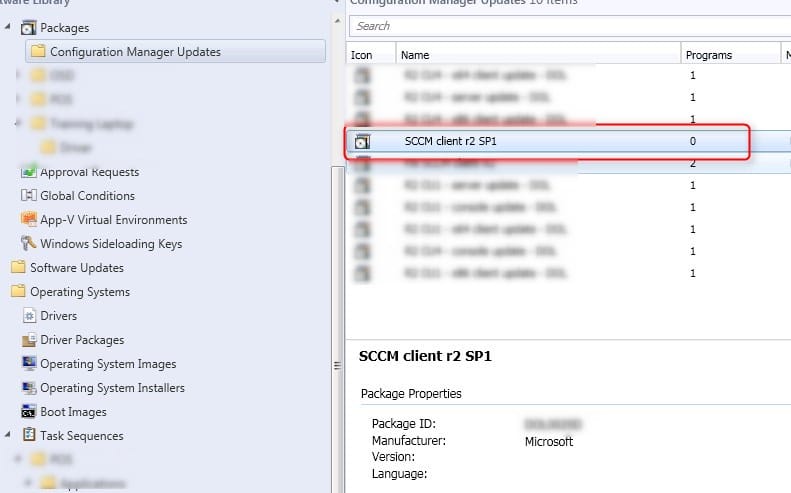This screenshot has width=791, height=493.
Task: Click the Configuration Manager Updates folder icon
Action: [38, 51]
